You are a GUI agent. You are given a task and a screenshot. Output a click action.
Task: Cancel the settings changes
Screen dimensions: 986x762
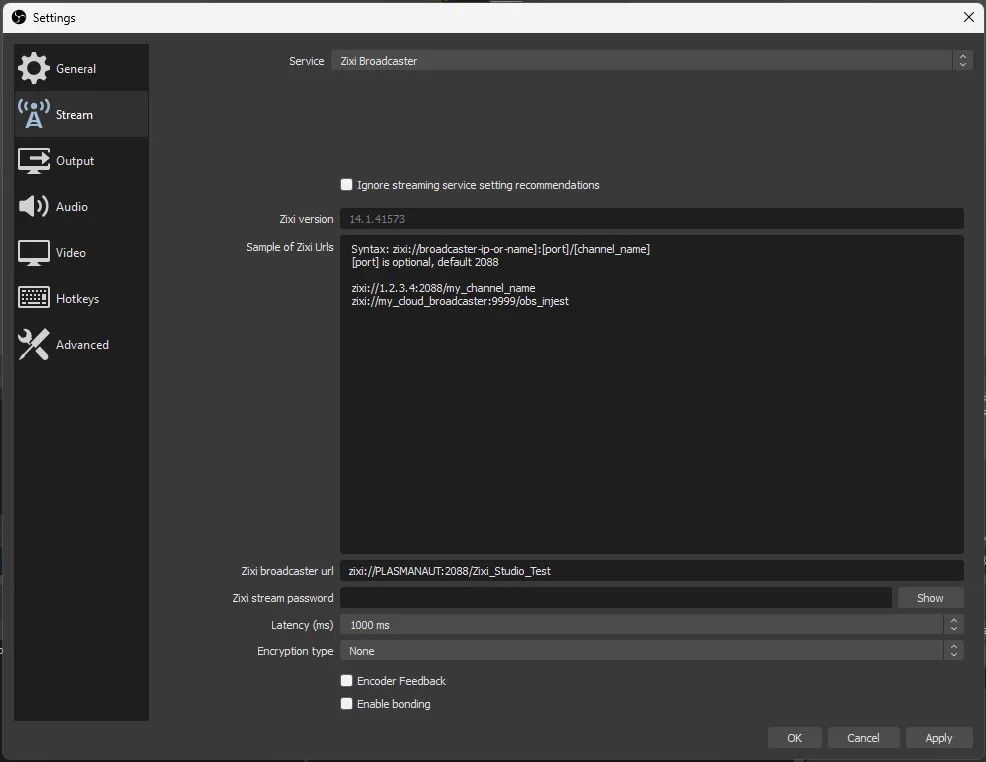coord(863,738)
